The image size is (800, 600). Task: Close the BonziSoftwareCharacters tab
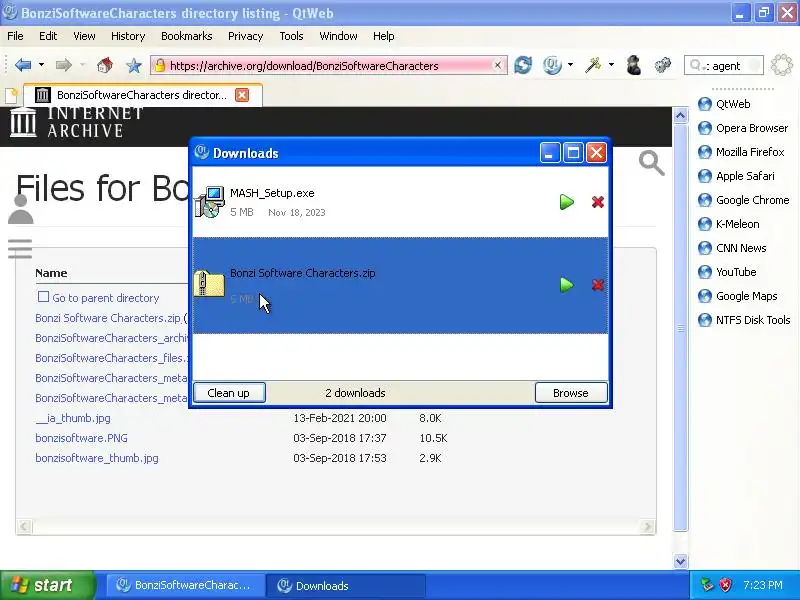click(242, 95)
